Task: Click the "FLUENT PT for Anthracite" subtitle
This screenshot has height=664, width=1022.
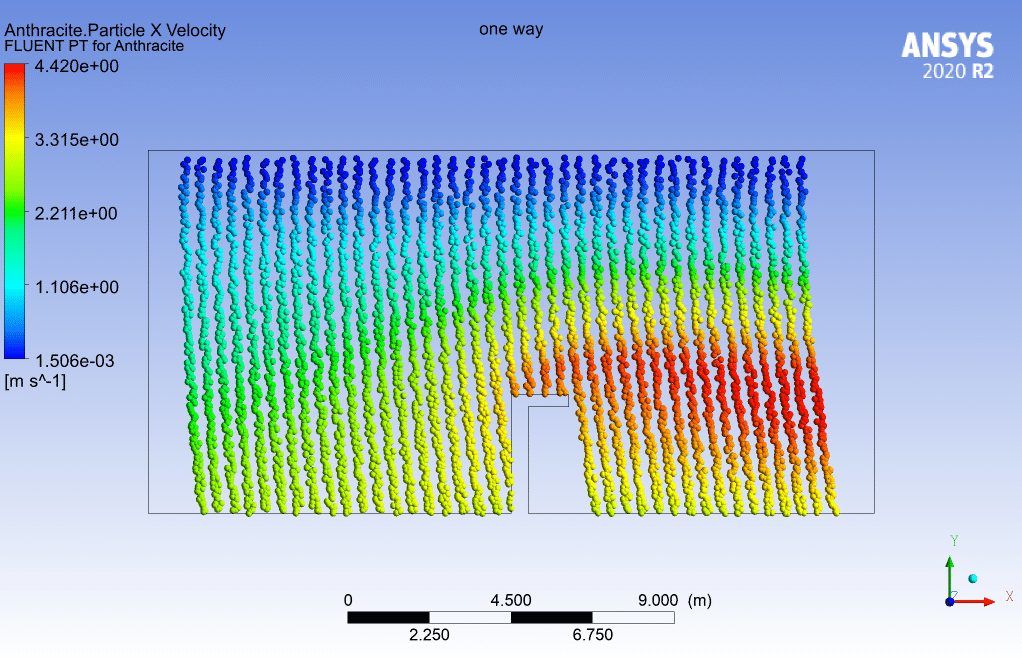Action: pyautogui.click(x=94, y=46)
